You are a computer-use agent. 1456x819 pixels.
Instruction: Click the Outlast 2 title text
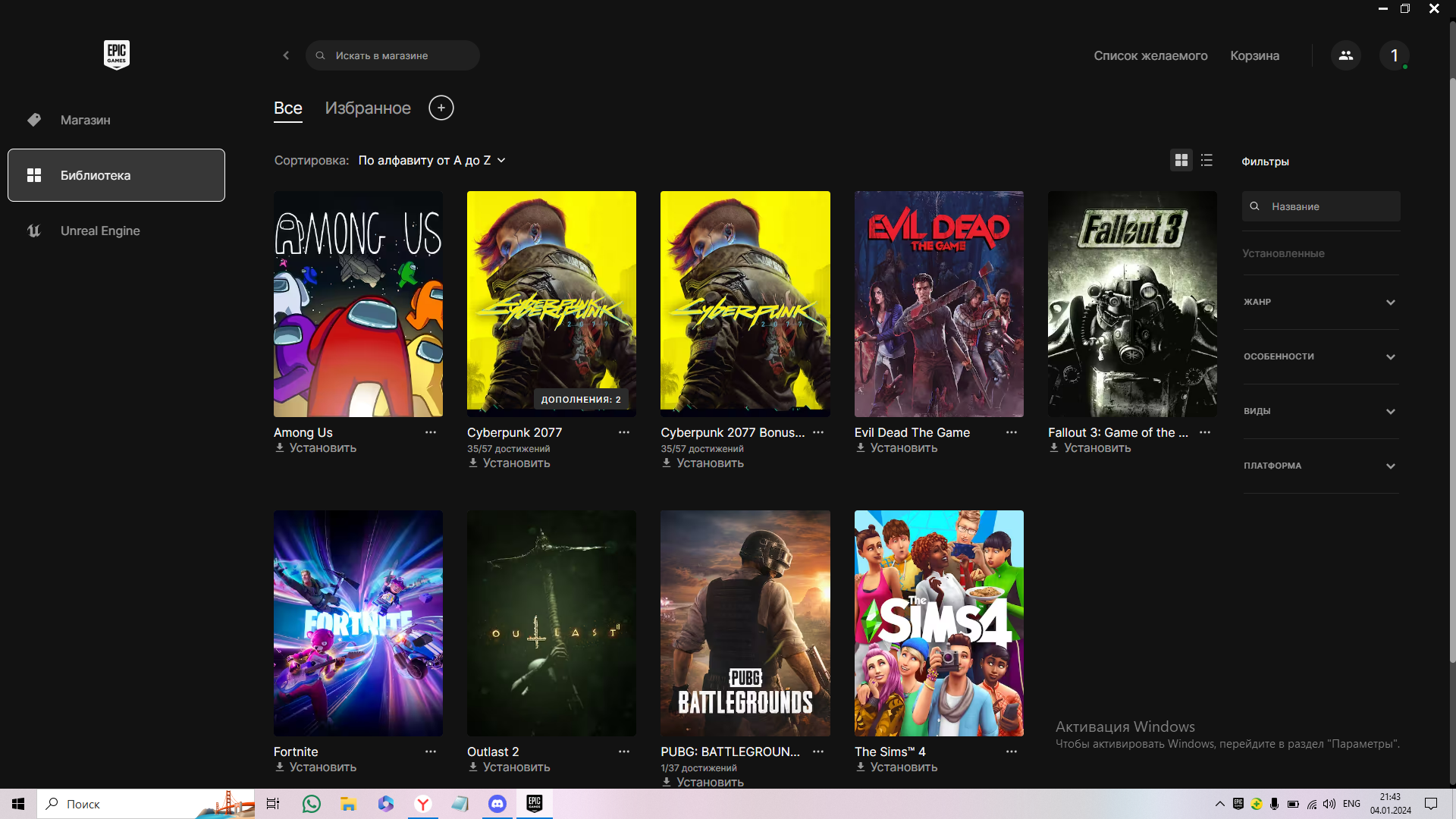[x=493, y=752]
